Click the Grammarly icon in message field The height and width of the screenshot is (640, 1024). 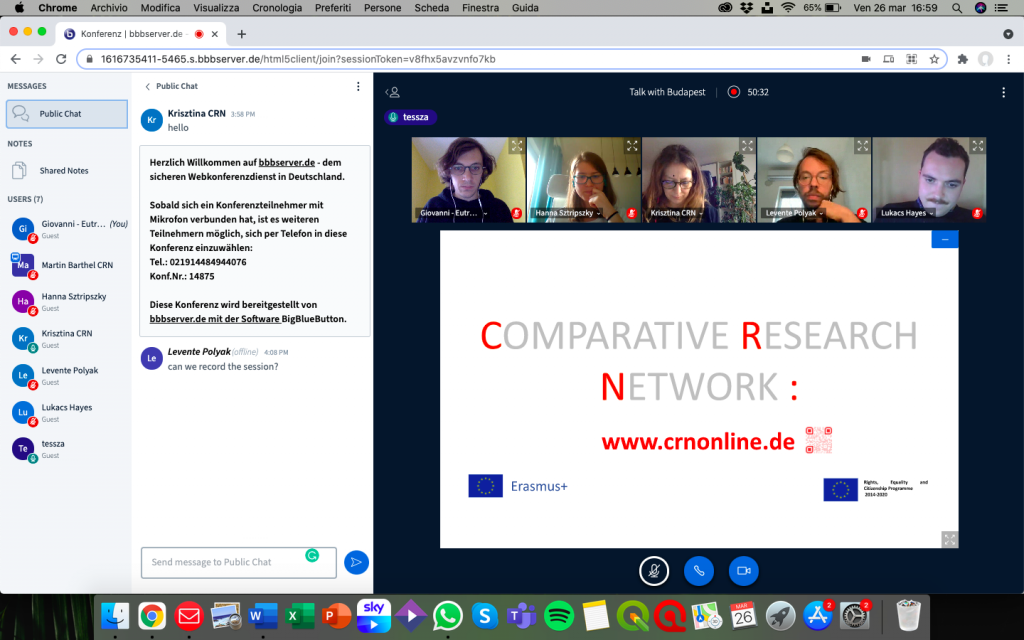(312, 556)
